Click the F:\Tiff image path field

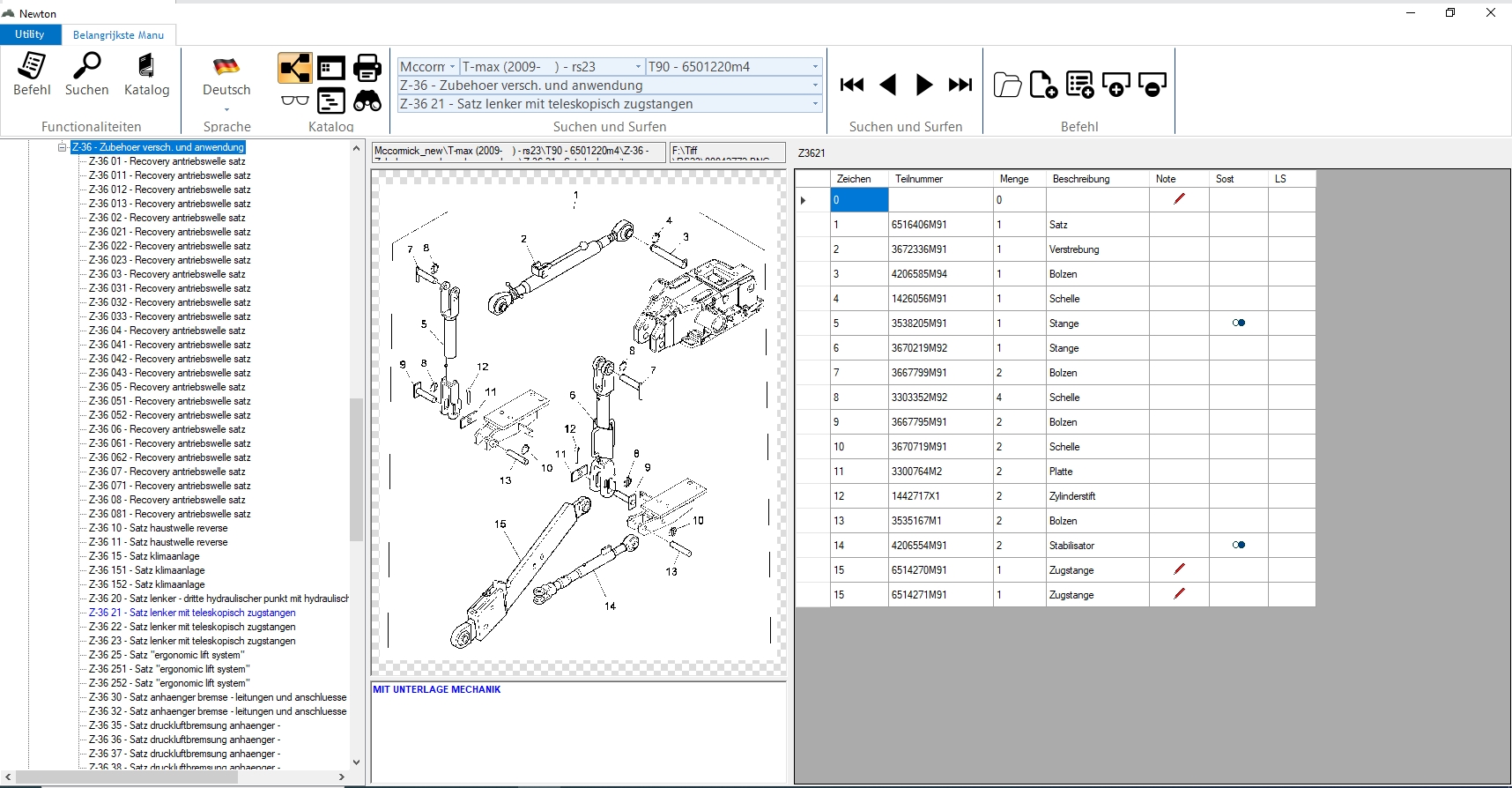point(727,152)
